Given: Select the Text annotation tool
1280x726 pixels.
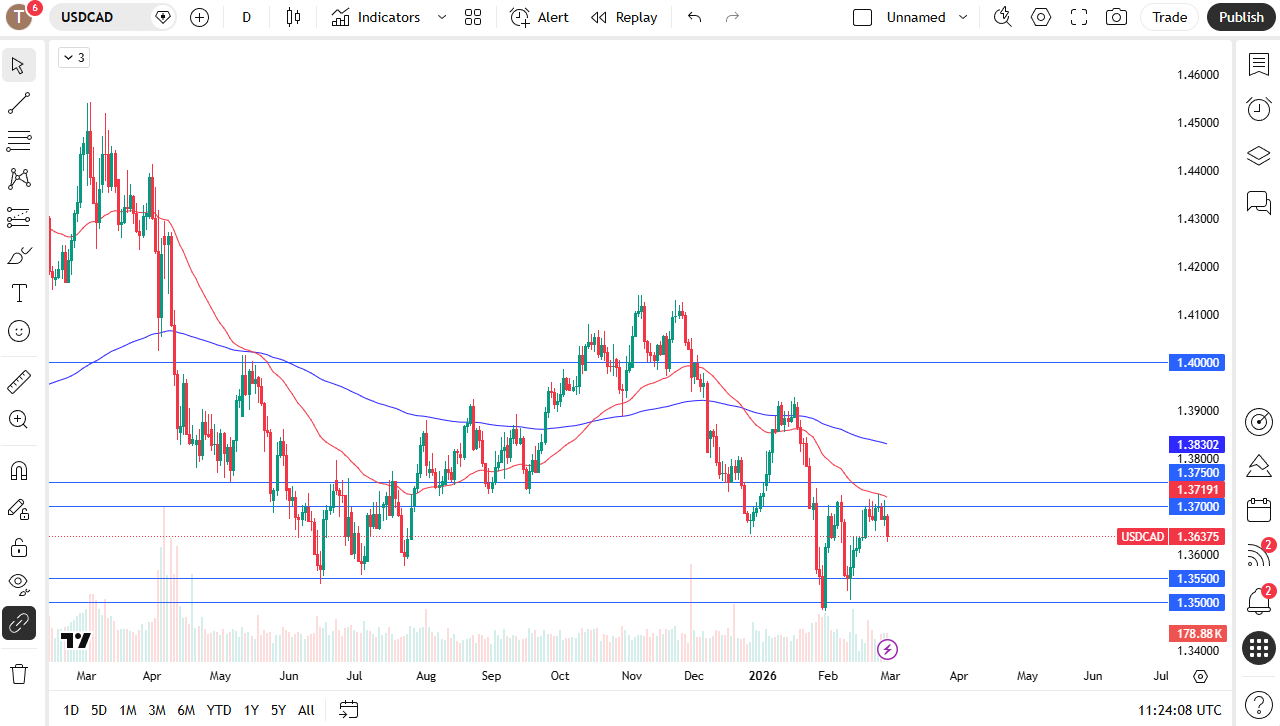Looking at the screenshot, I should pos(18,293).
